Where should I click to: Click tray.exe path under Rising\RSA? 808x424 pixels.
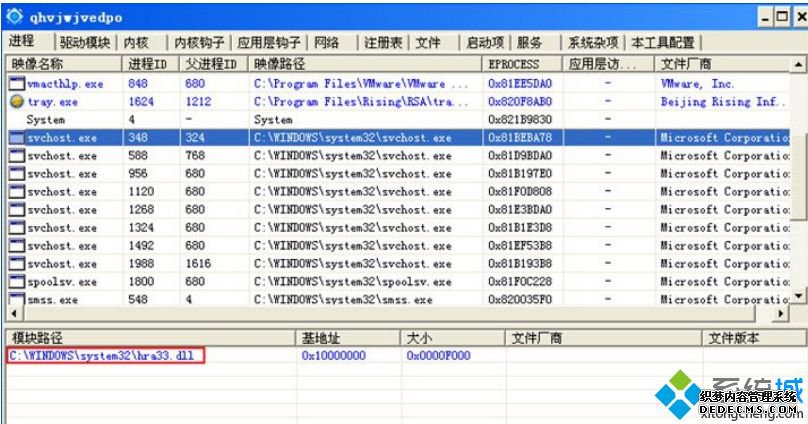[361, 101]
